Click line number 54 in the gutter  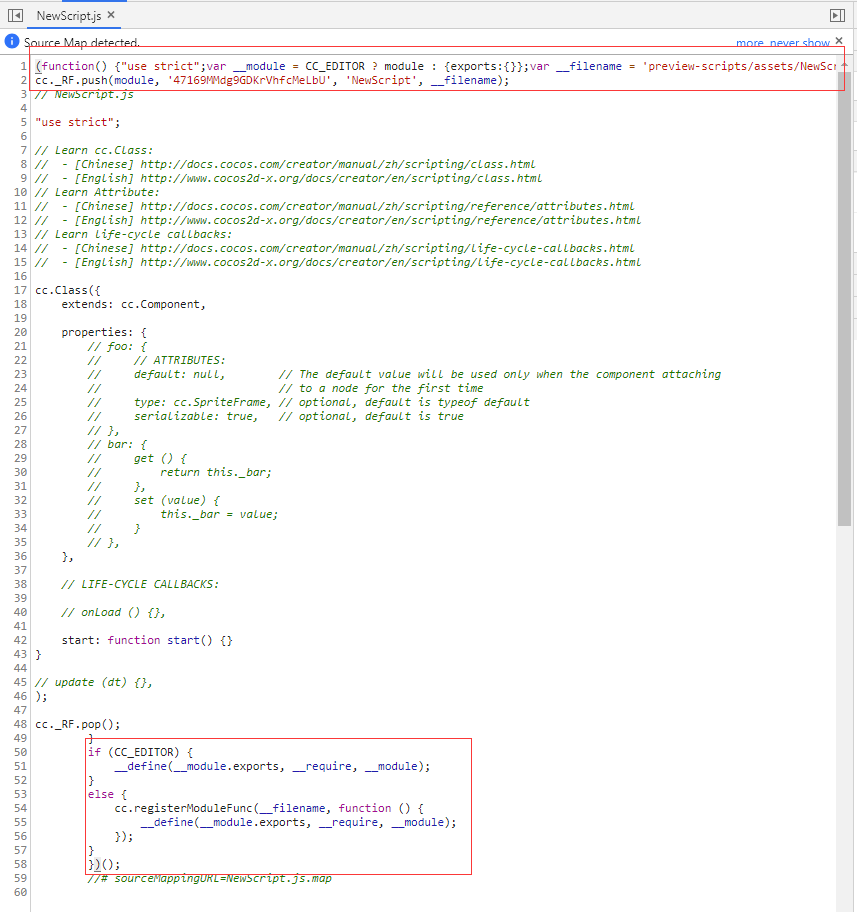click(x=20, y=808)
